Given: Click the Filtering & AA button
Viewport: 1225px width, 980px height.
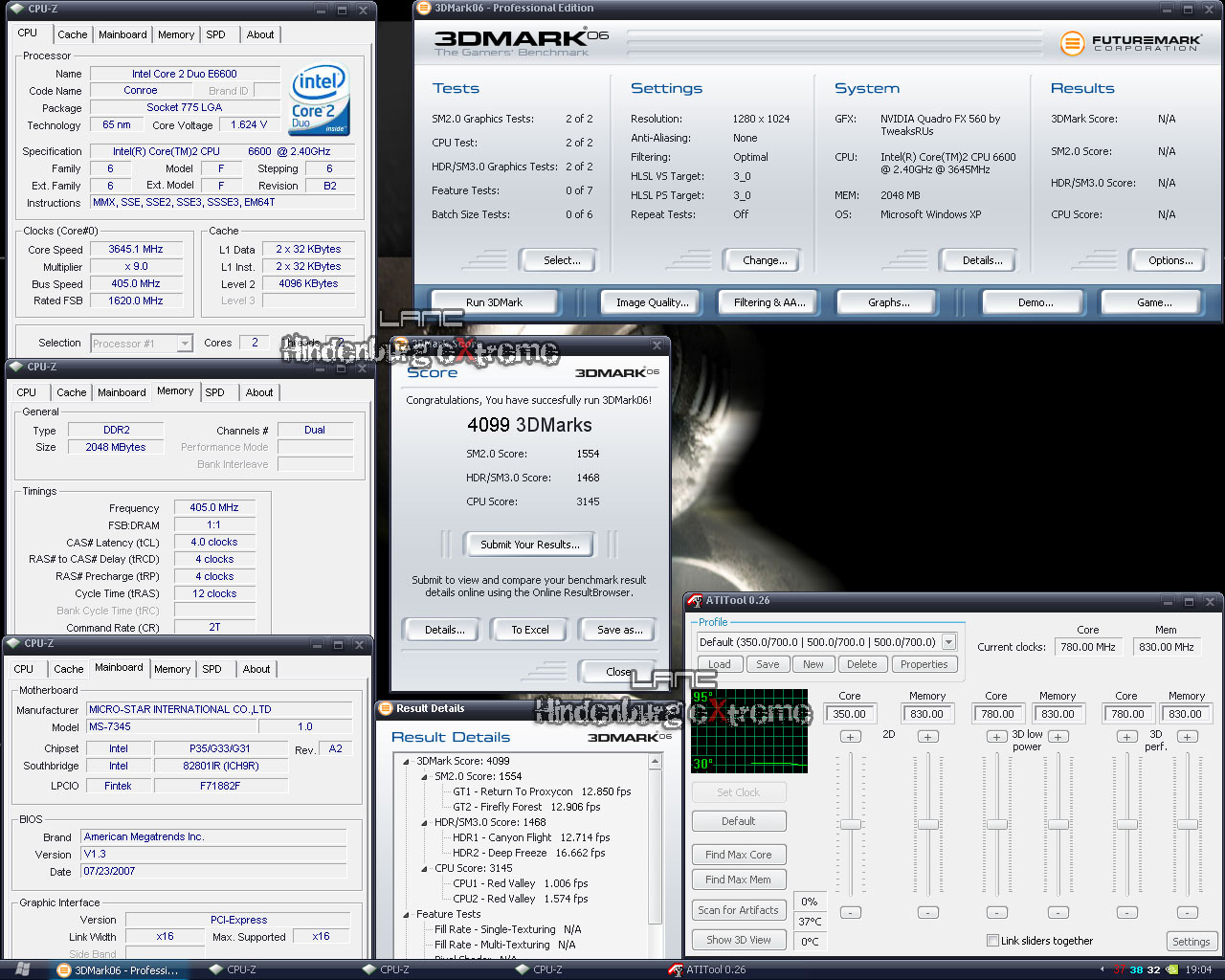Looking at the screenshot, I should point(769,302).
